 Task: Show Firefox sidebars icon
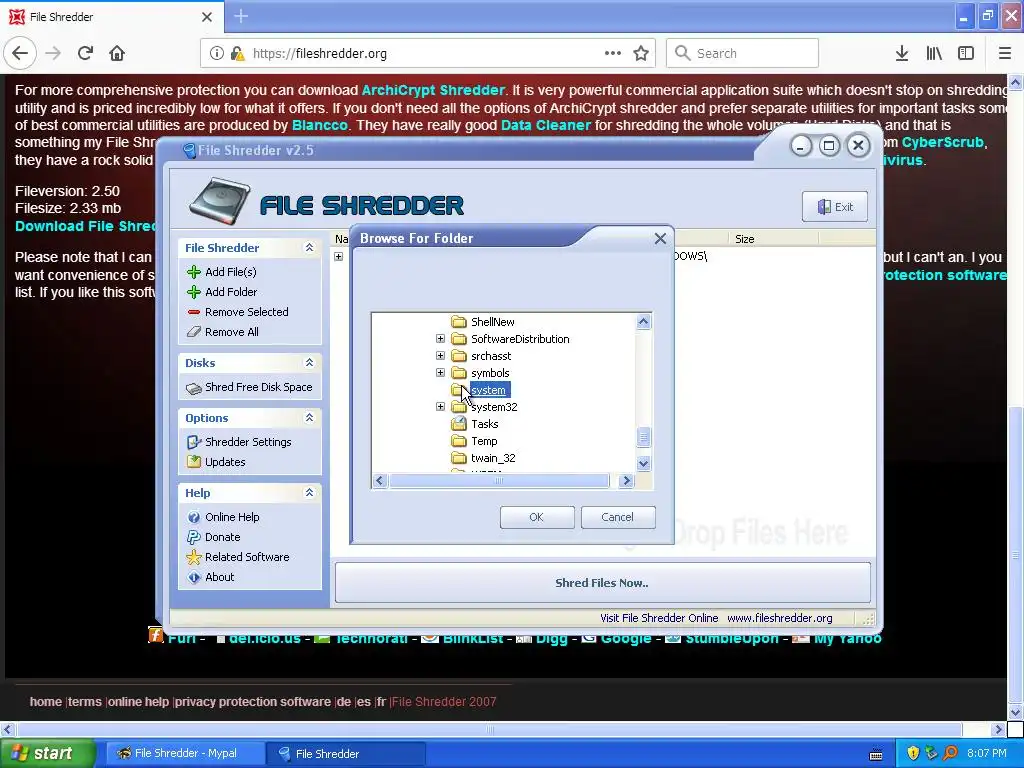pyautogui.click(x=966, y=53)
